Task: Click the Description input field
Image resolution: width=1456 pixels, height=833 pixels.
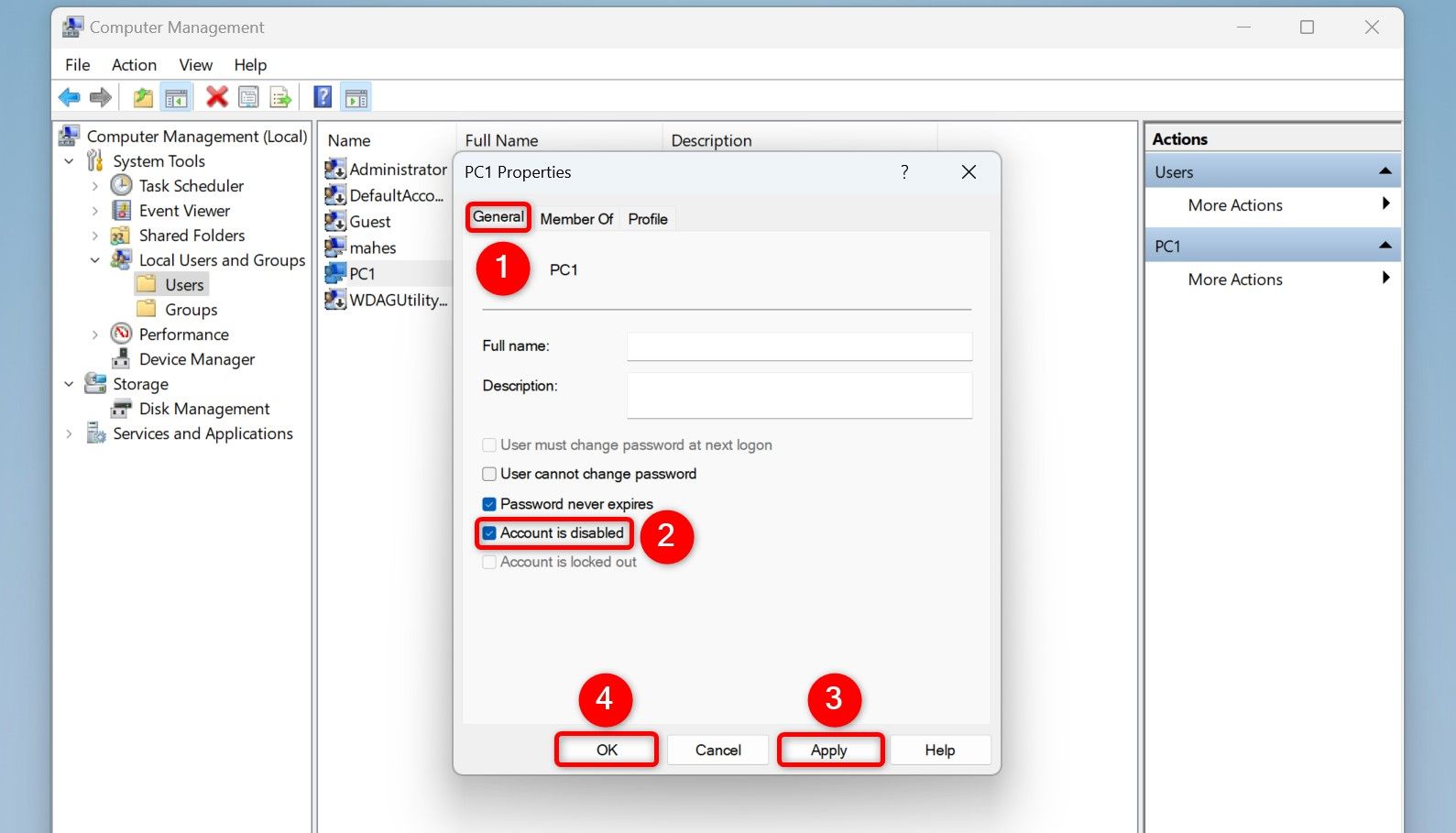Action: (799, 395)
